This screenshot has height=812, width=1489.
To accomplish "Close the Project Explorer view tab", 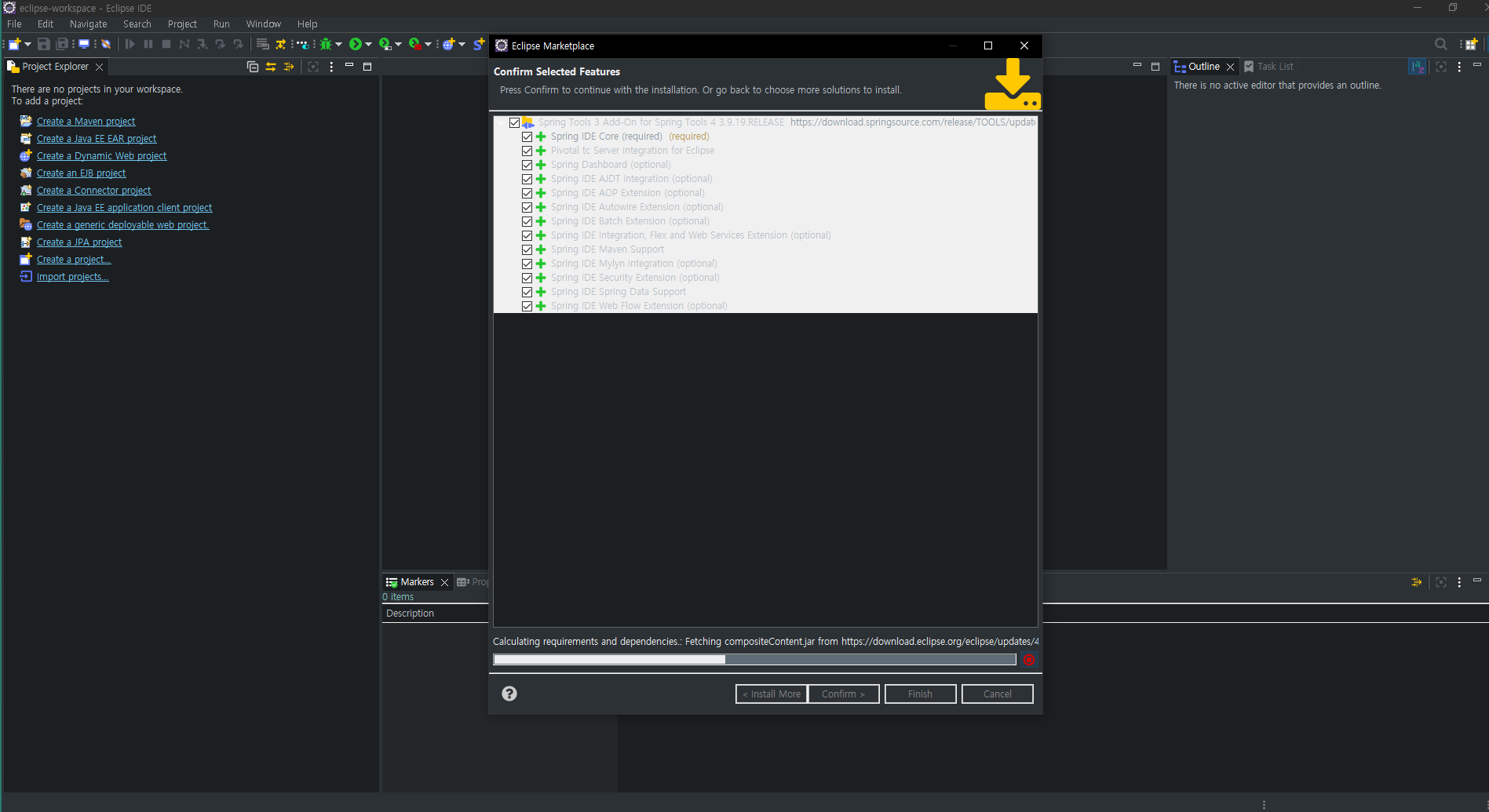I will click(99, 67).
